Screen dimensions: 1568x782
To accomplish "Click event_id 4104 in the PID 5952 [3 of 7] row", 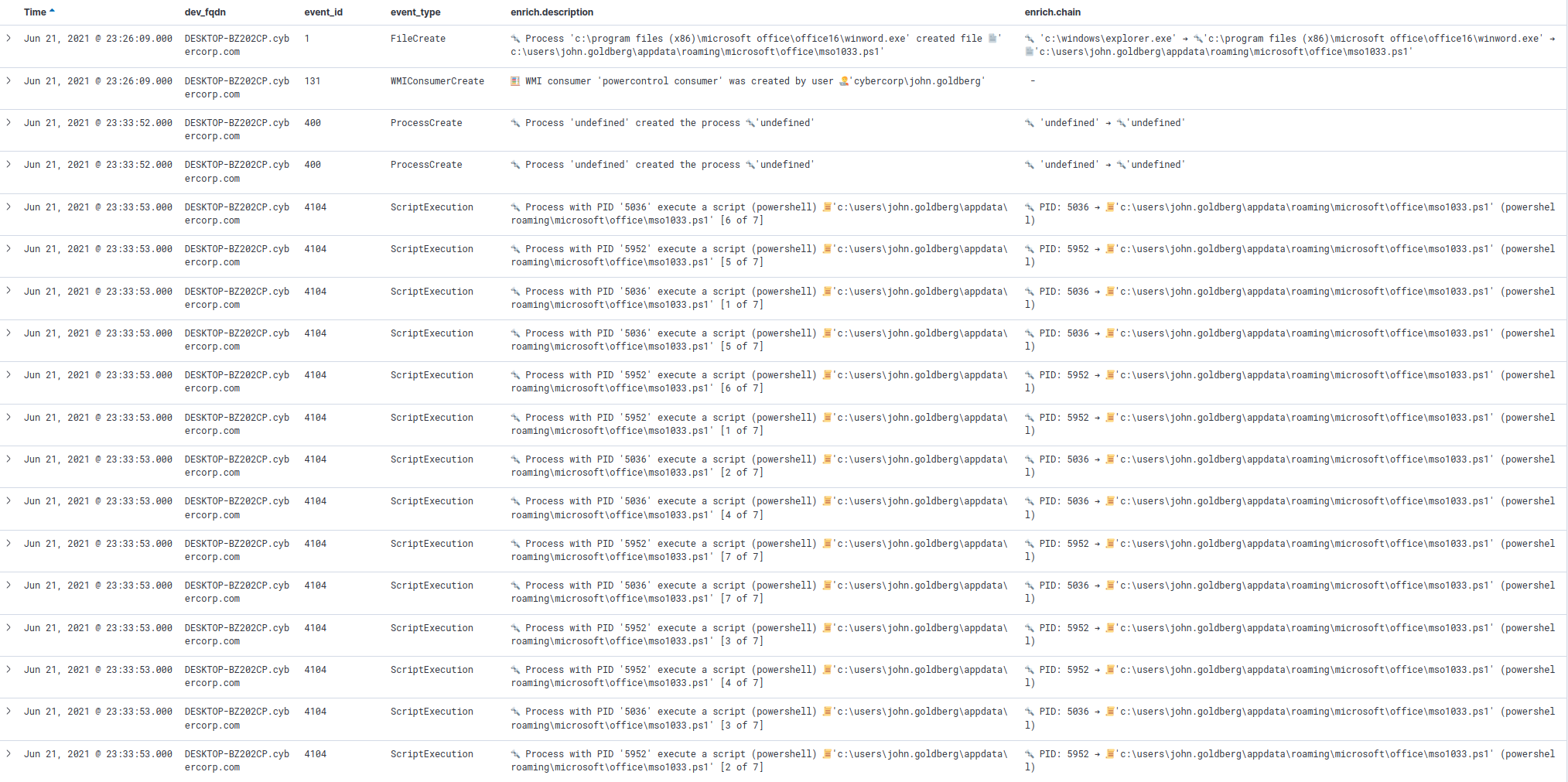I will click(x=316, y=628).
